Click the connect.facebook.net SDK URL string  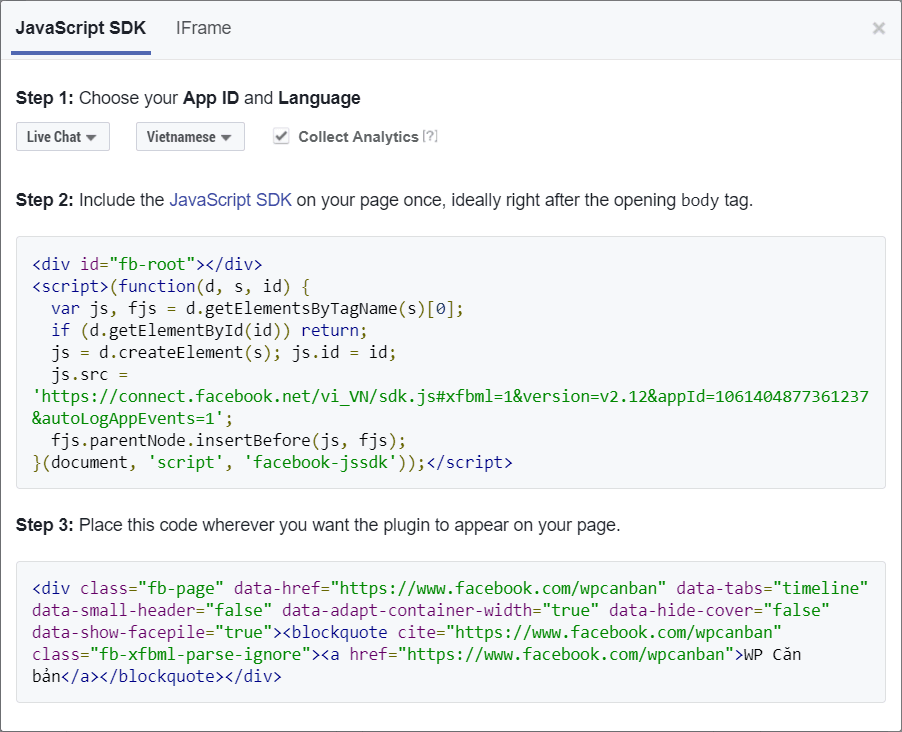(450, 396)
